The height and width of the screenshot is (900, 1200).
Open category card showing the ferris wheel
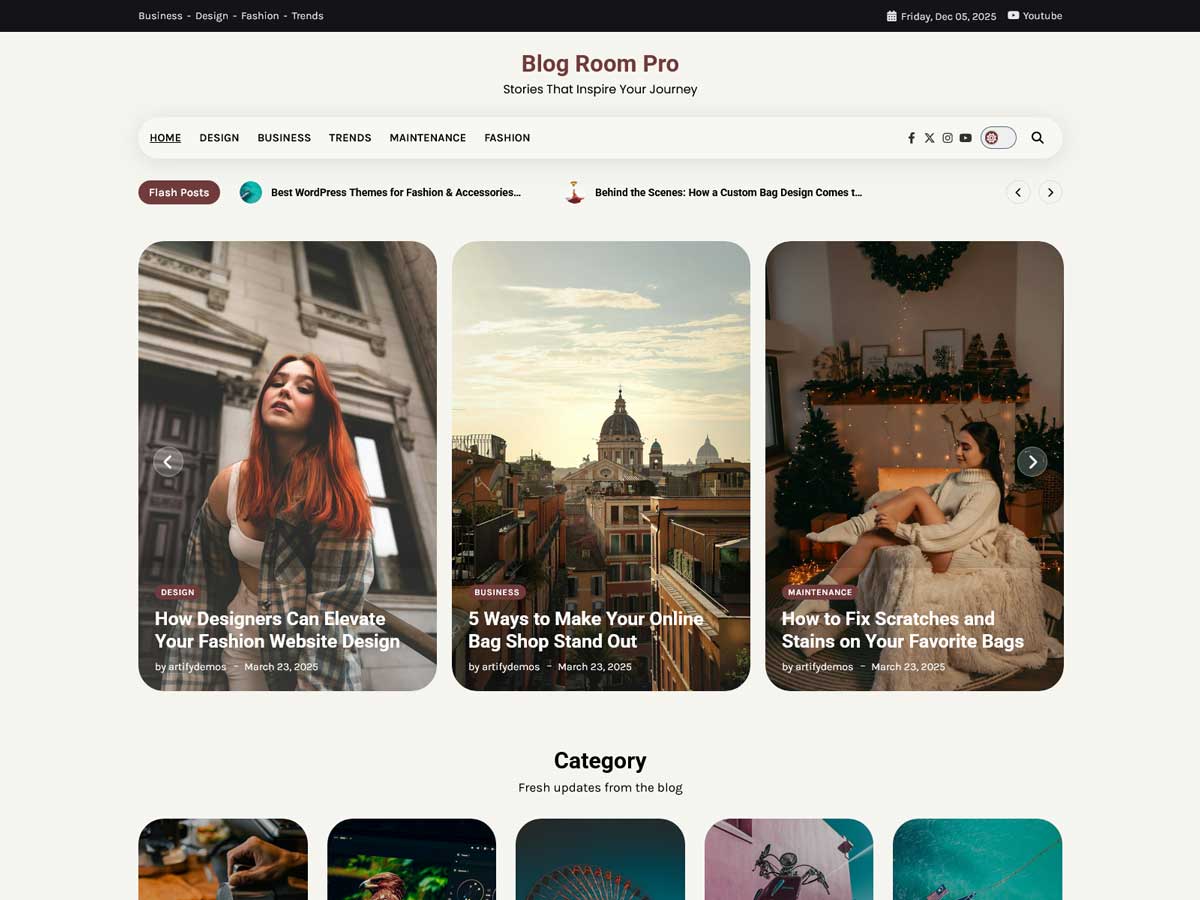[x=600, y=859]
